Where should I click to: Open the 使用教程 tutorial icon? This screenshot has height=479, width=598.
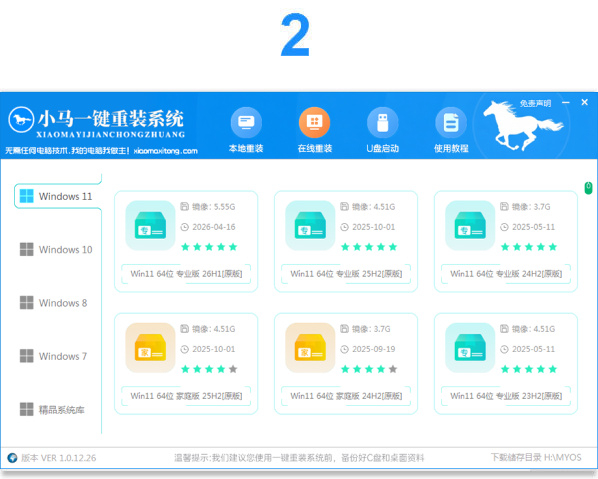tap(451, 122)
